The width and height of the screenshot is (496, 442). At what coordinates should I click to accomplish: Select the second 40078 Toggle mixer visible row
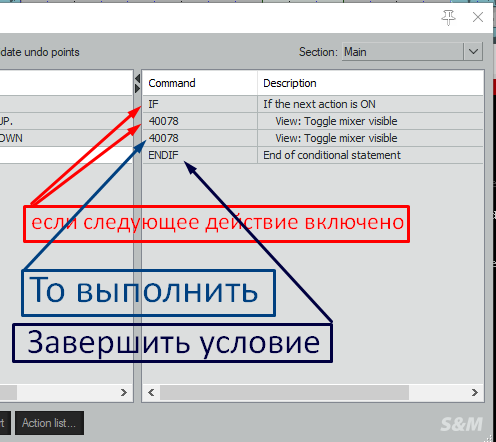pos(313,138)
